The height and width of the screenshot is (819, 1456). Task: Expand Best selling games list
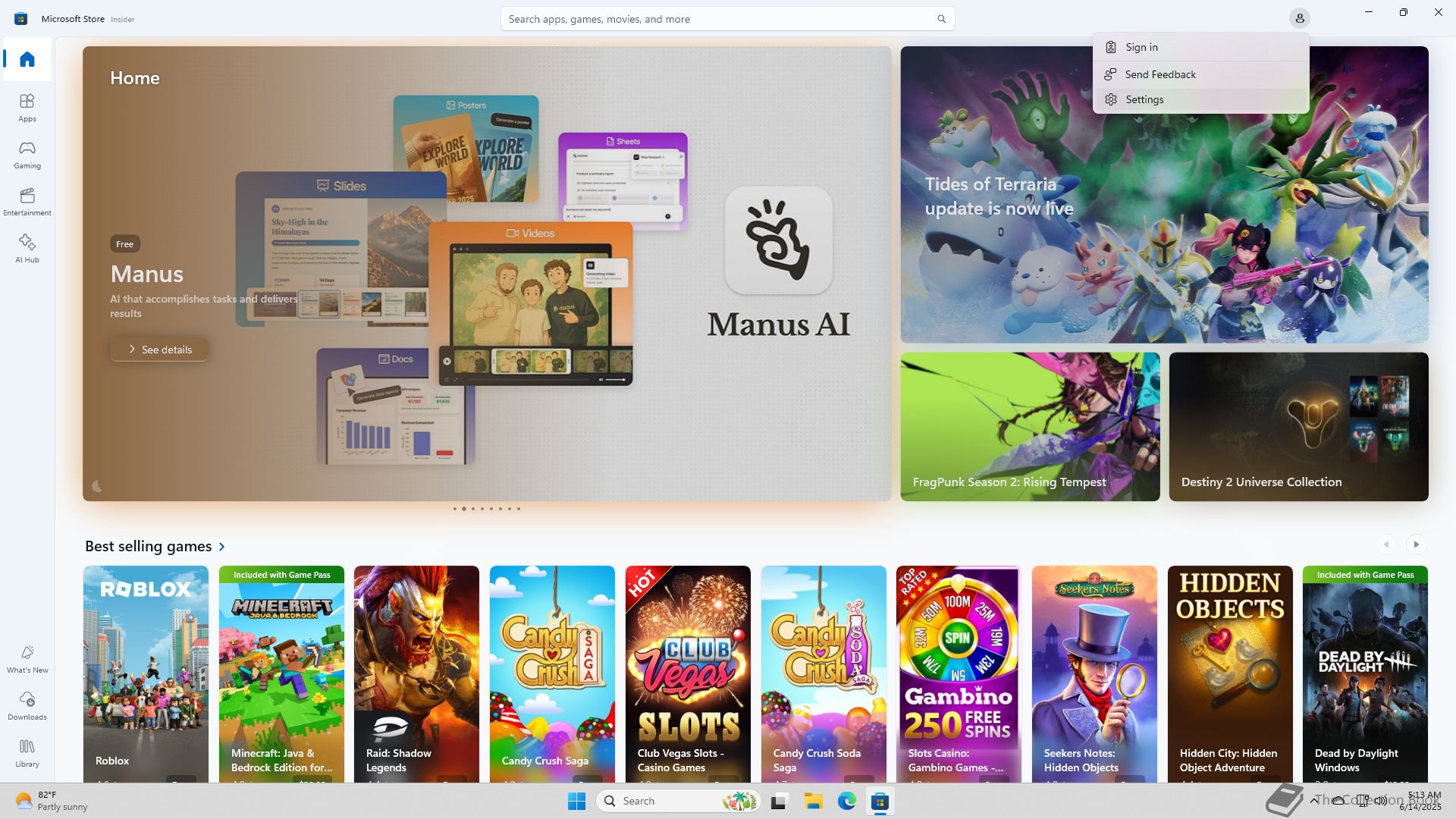222,547
